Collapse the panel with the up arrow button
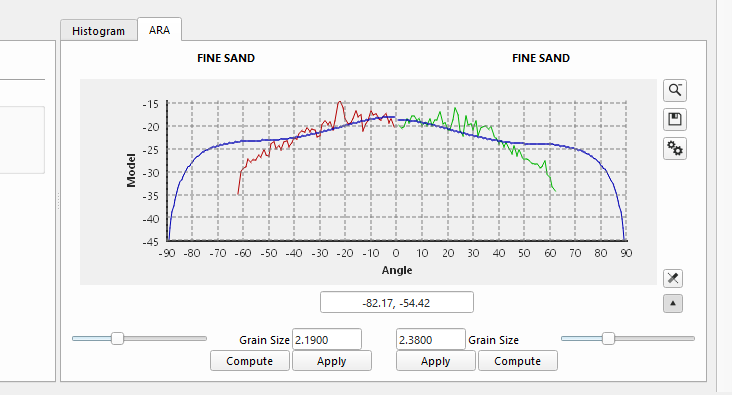 tap(673, 303)
